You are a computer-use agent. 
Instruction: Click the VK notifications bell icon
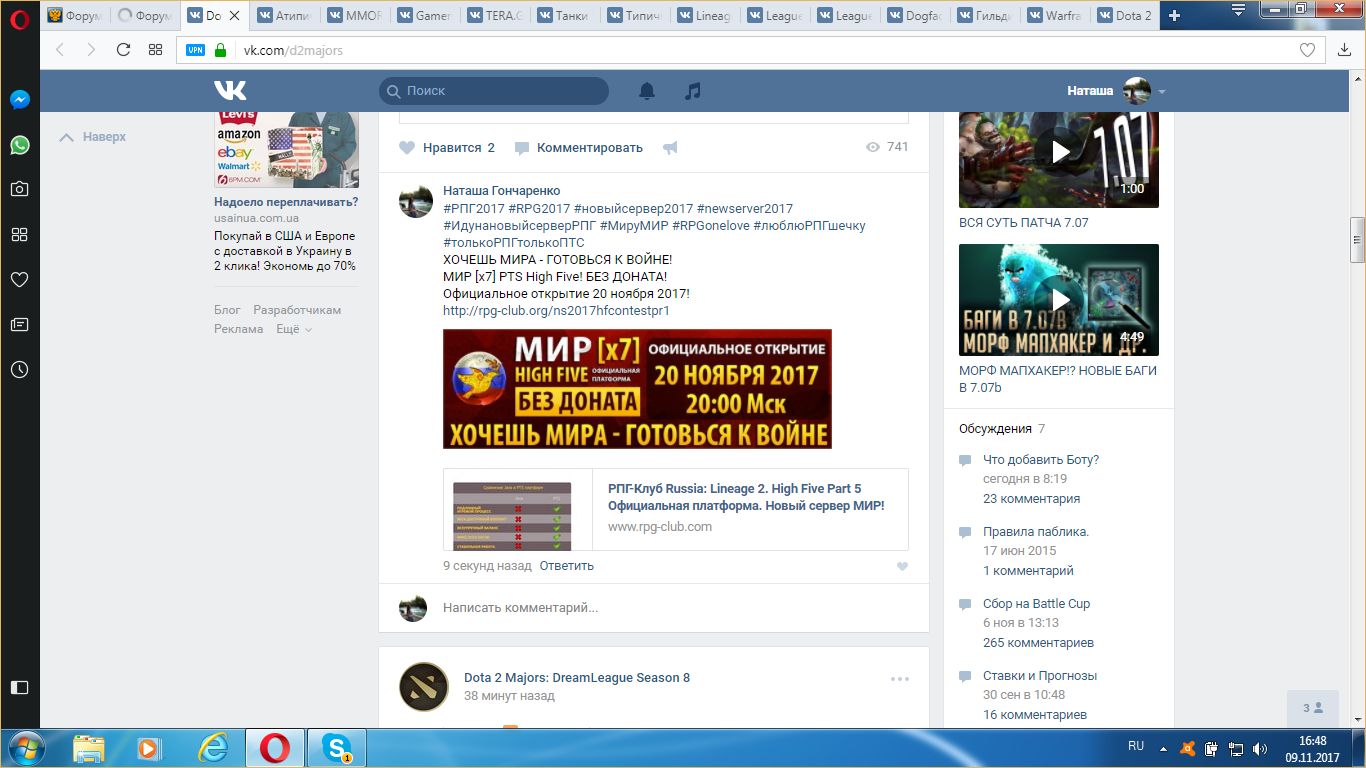pyautogui.click(x=647, y=91)
